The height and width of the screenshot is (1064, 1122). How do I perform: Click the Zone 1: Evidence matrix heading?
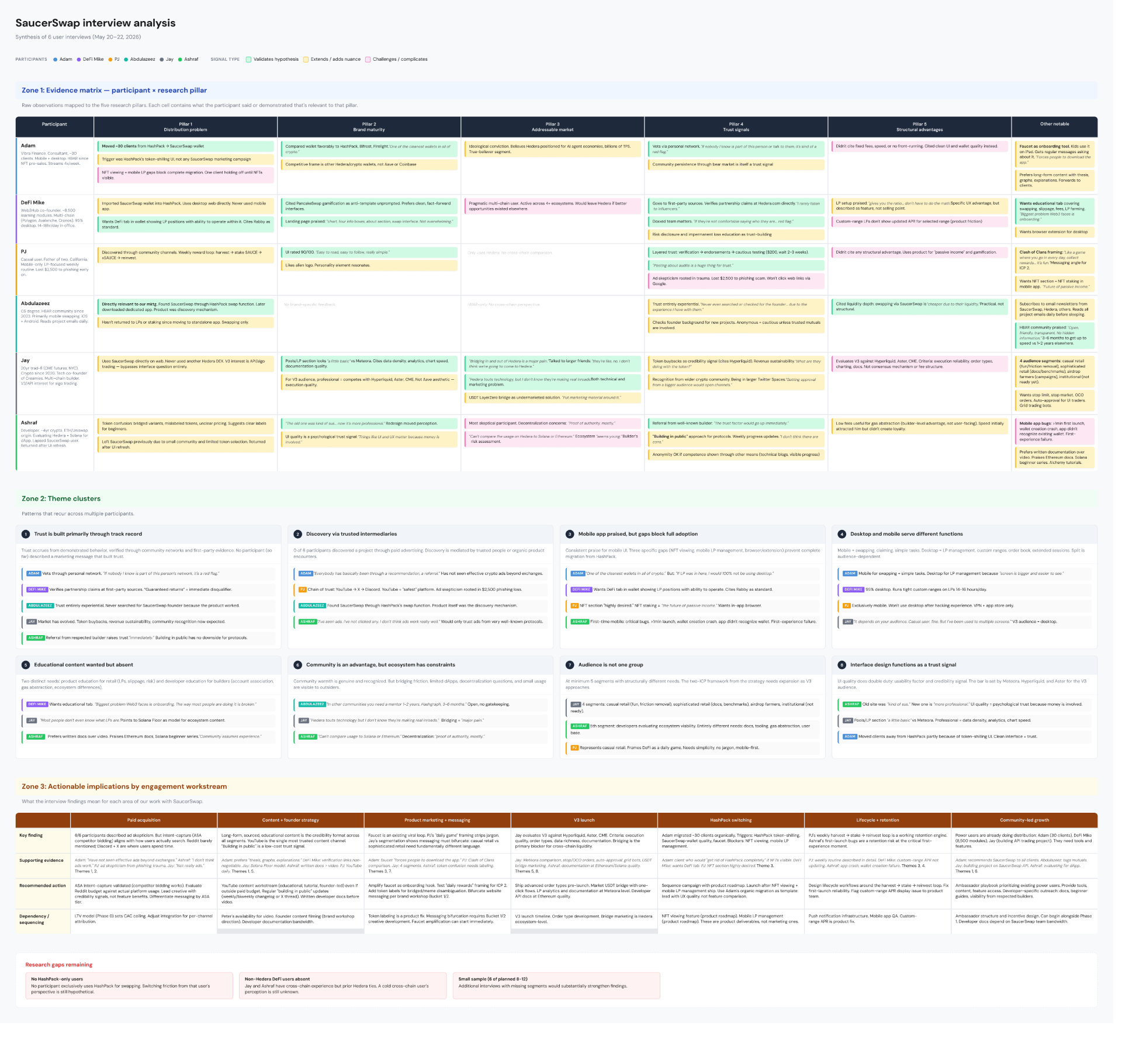tap(115, 91)
